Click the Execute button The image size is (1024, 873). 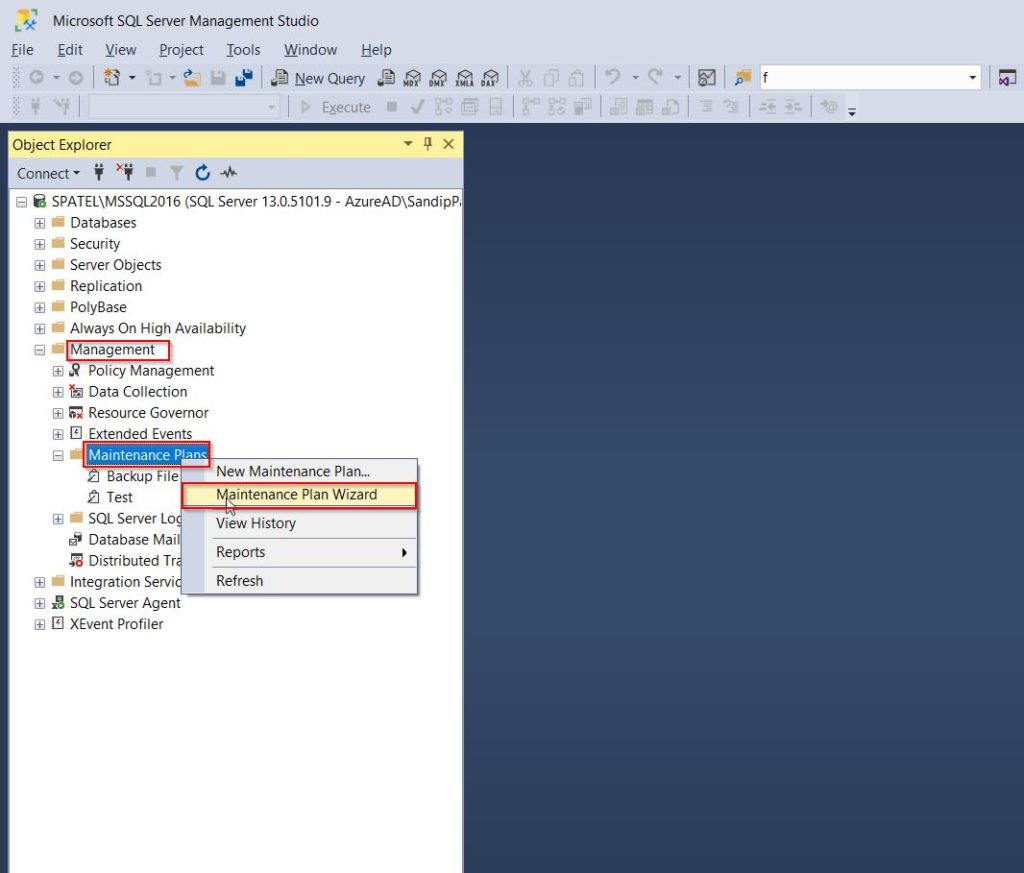tap(336, 107)
